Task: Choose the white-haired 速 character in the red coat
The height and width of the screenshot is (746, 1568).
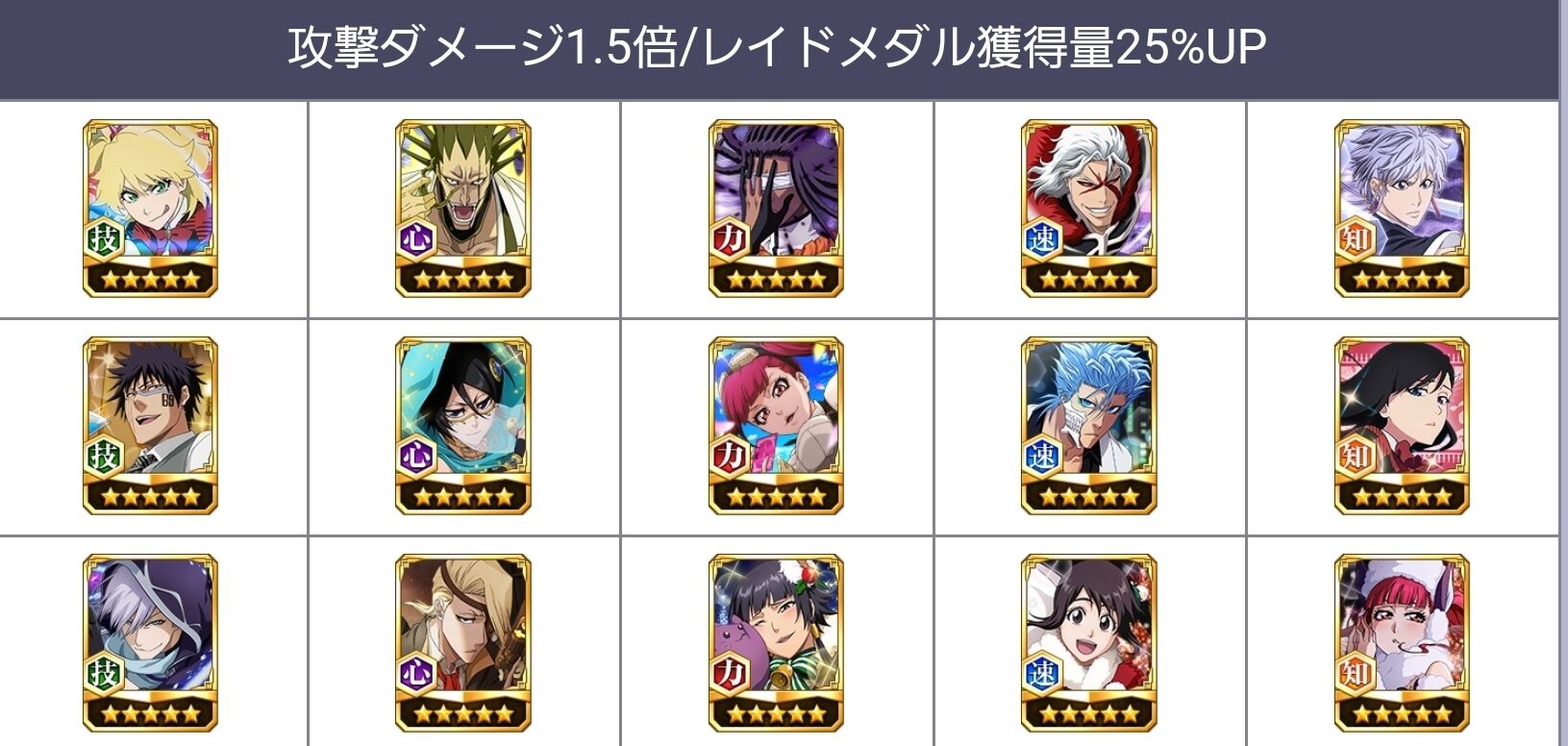Action: point(1089,209)
